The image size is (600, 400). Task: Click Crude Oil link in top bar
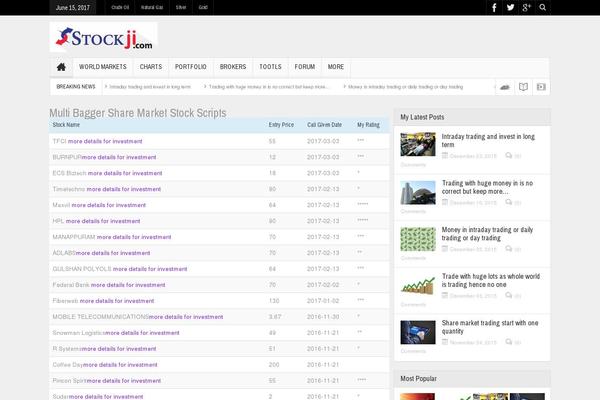coord(120,7)
